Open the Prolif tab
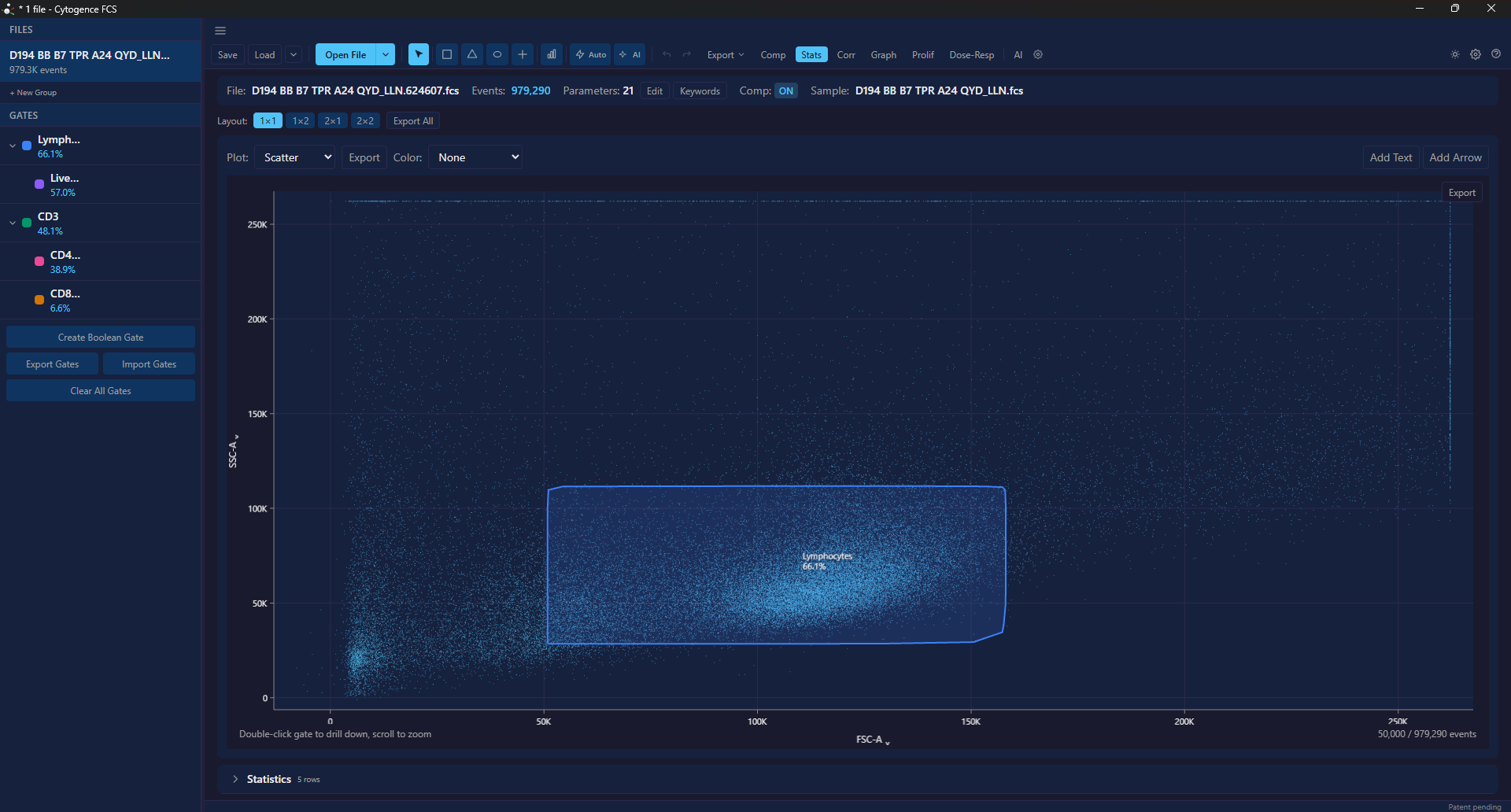1511x812 pixels. 923,54
